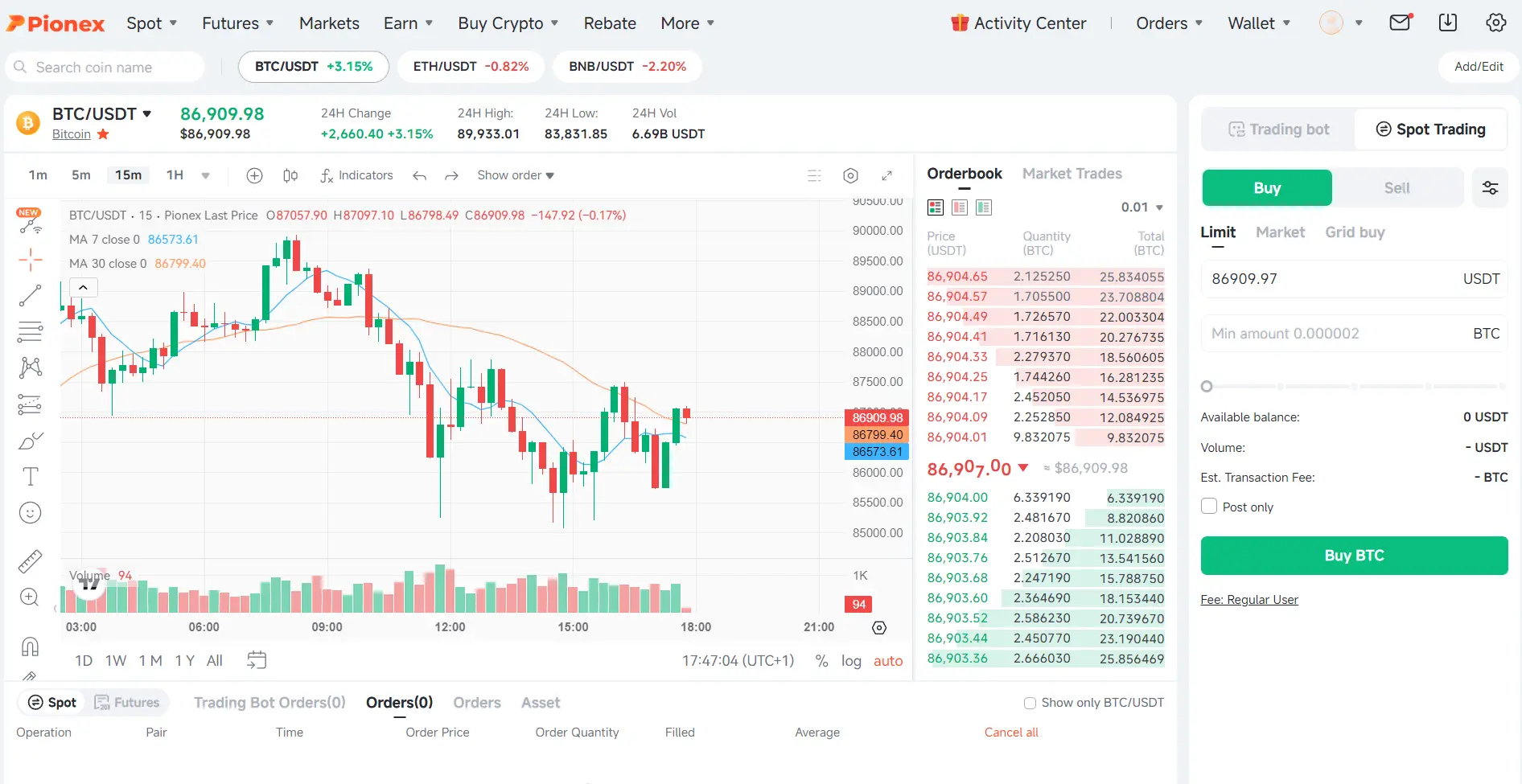Screen dimensions: 1522x784
Task: Open the app download icon
Action: pyautogui.click(x=1448, y=23)
